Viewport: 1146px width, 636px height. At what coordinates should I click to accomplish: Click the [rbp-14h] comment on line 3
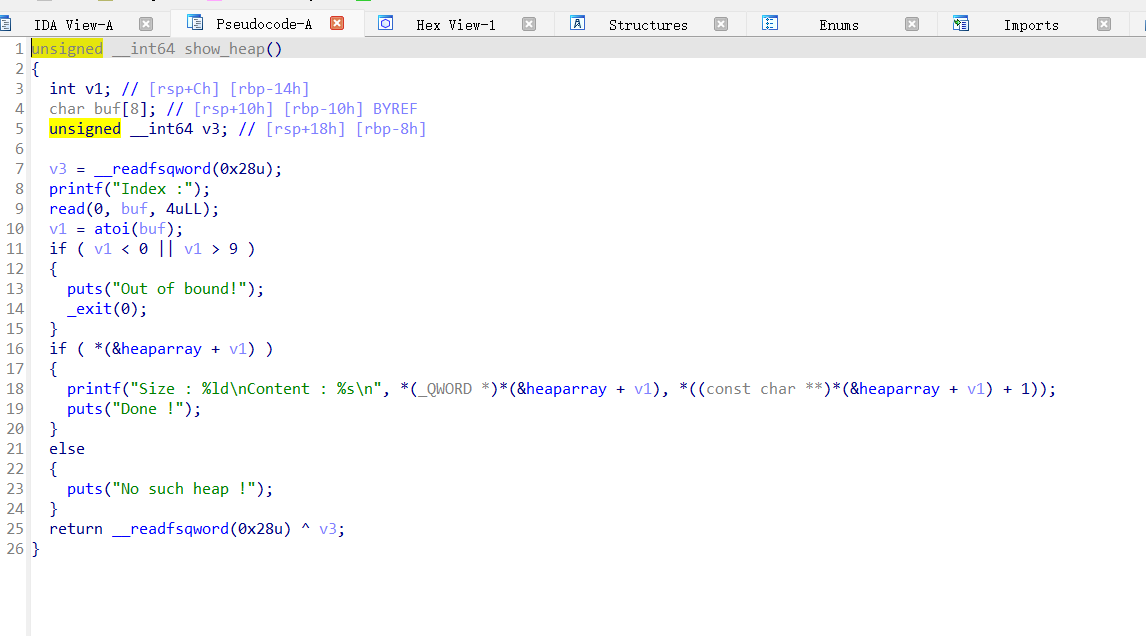point(269,89)
